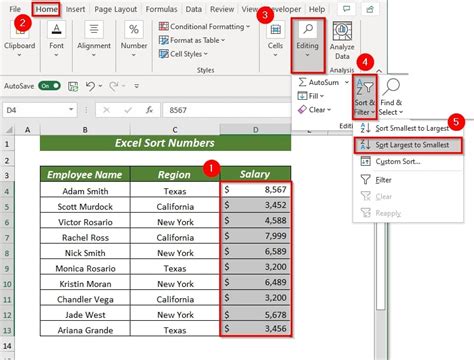The image size is (474, 360).
Task: Open Cell Styles gallery
Action: [x=183, y=54]
